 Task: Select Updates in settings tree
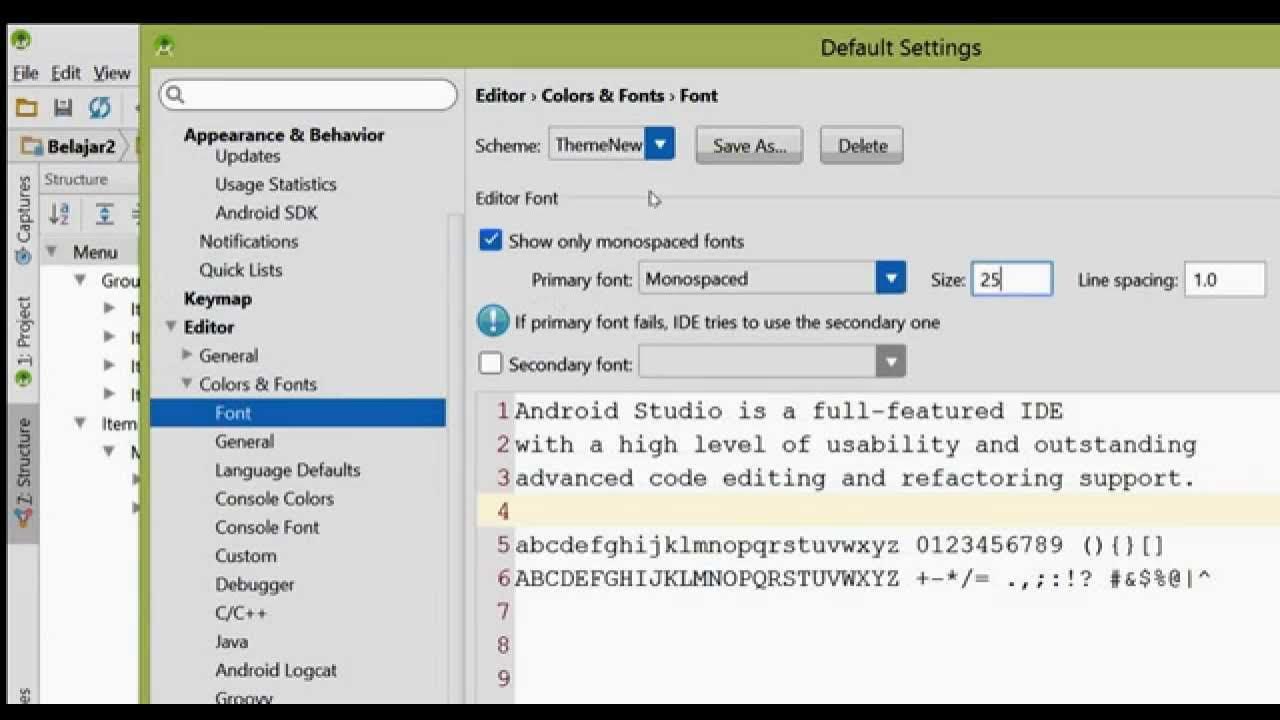247,156
